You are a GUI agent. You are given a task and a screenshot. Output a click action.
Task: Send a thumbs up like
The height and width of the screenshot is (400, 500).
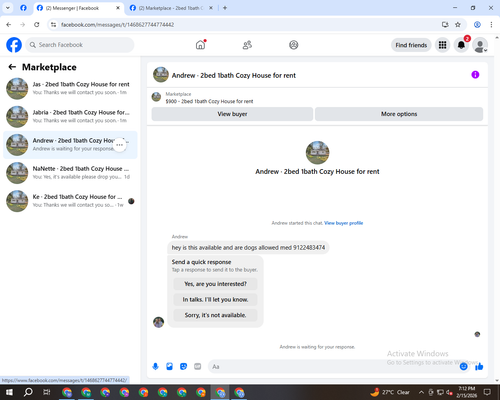pos(479,367)
